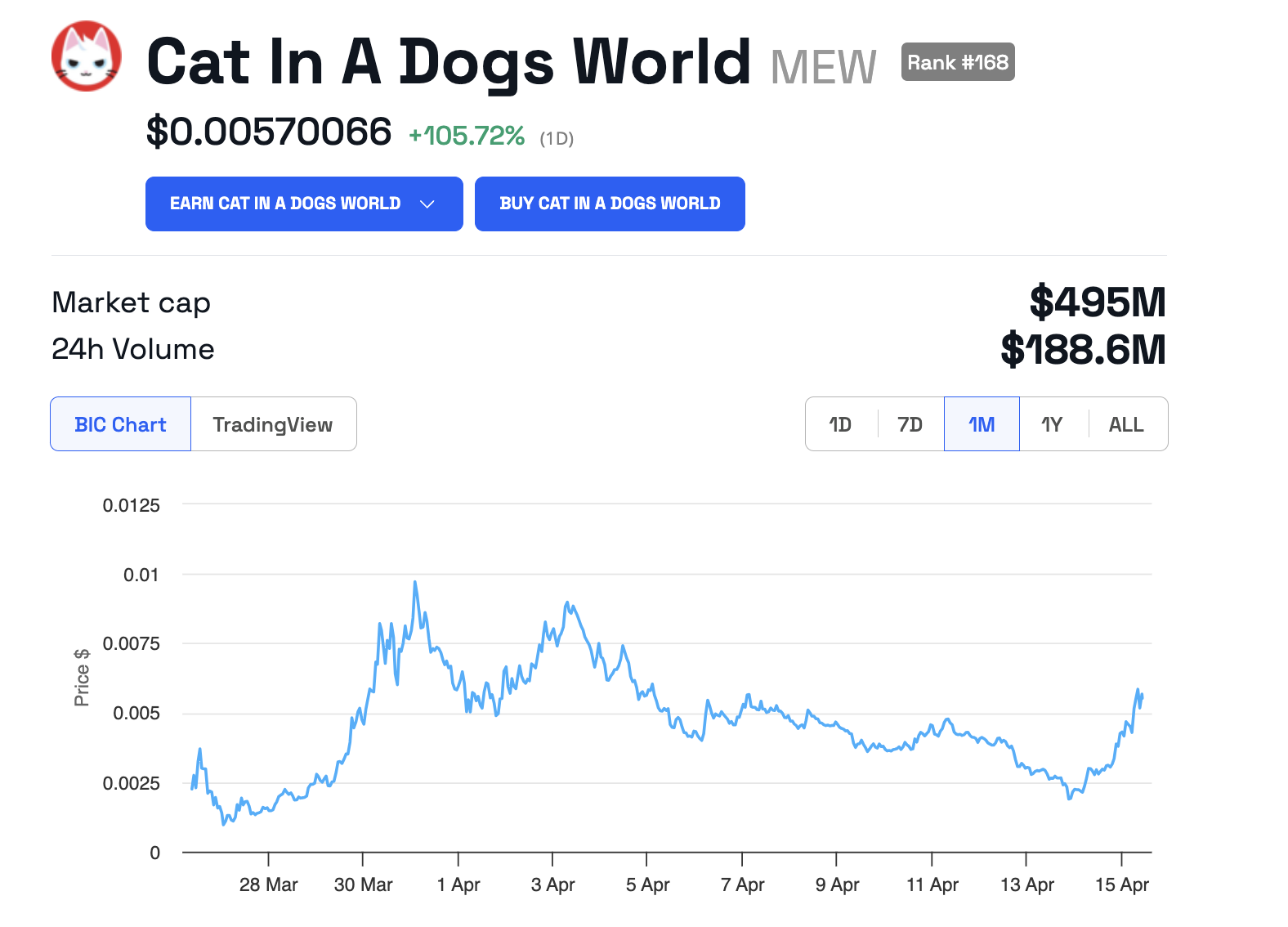
Task: Click the 1 Apr x-axis marker
Action: [458, 884]
